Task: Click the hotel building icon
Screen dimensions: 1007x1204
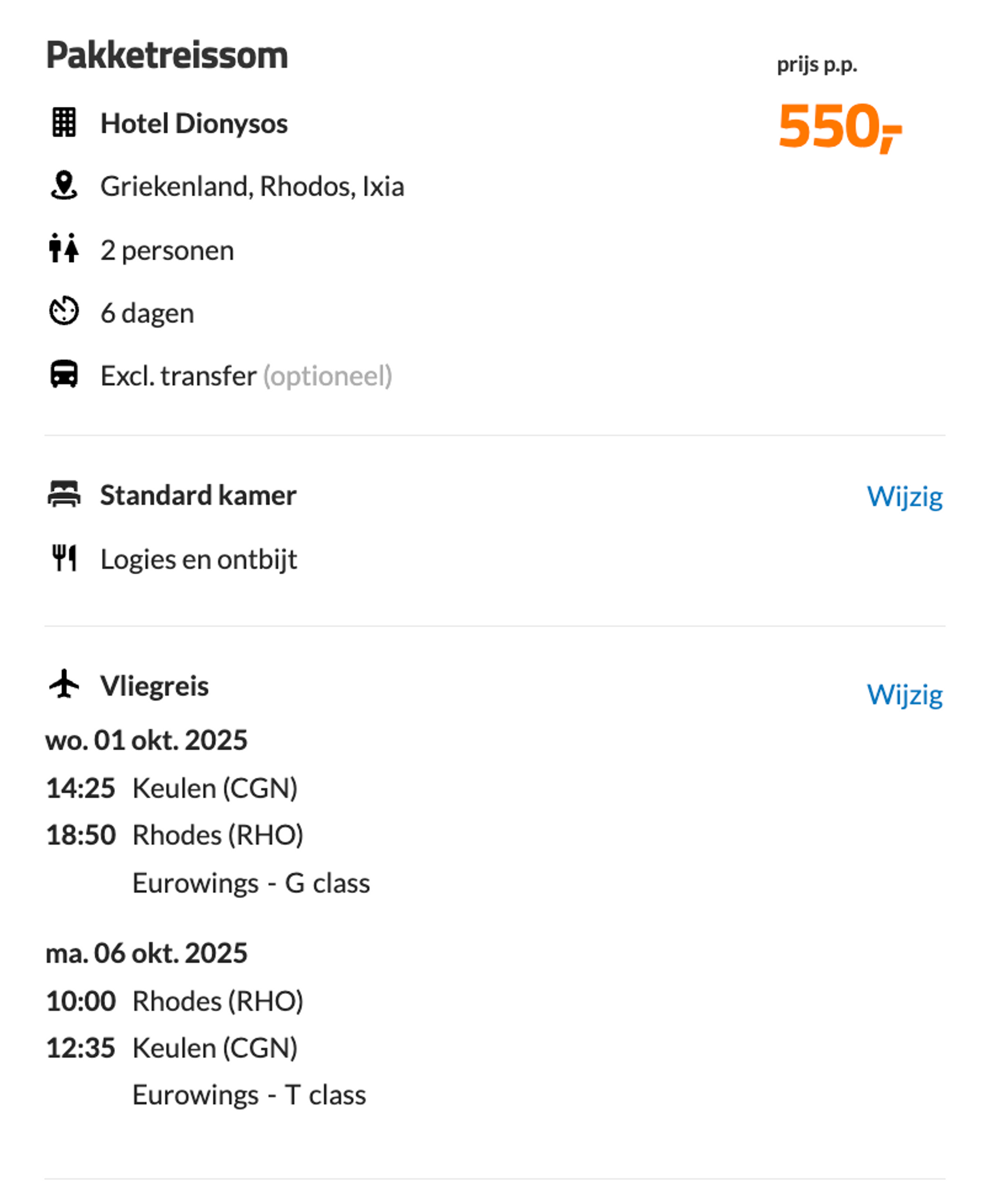Action: coord(64,122)
